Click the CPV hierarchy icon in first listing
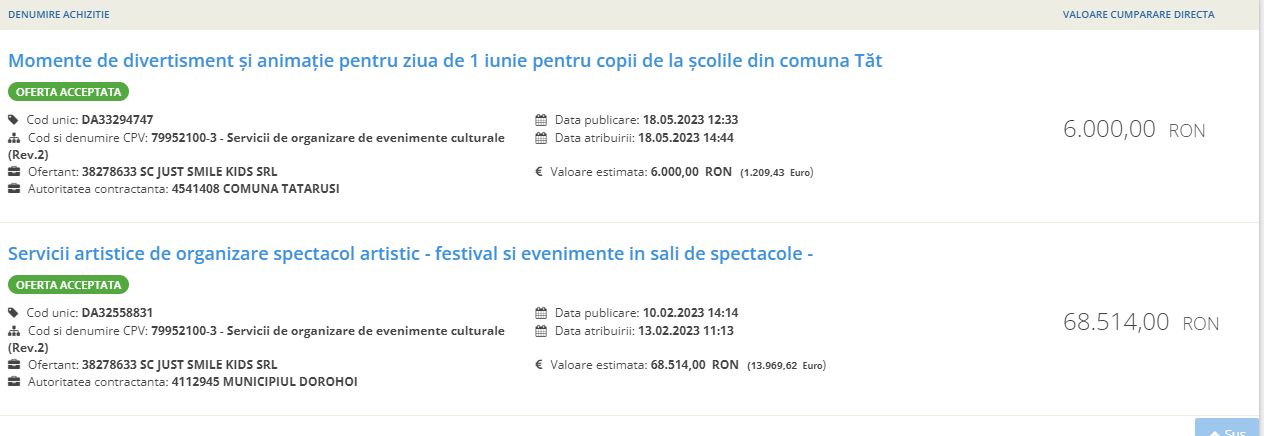1264x436 pixels. (x=14, y=138)
